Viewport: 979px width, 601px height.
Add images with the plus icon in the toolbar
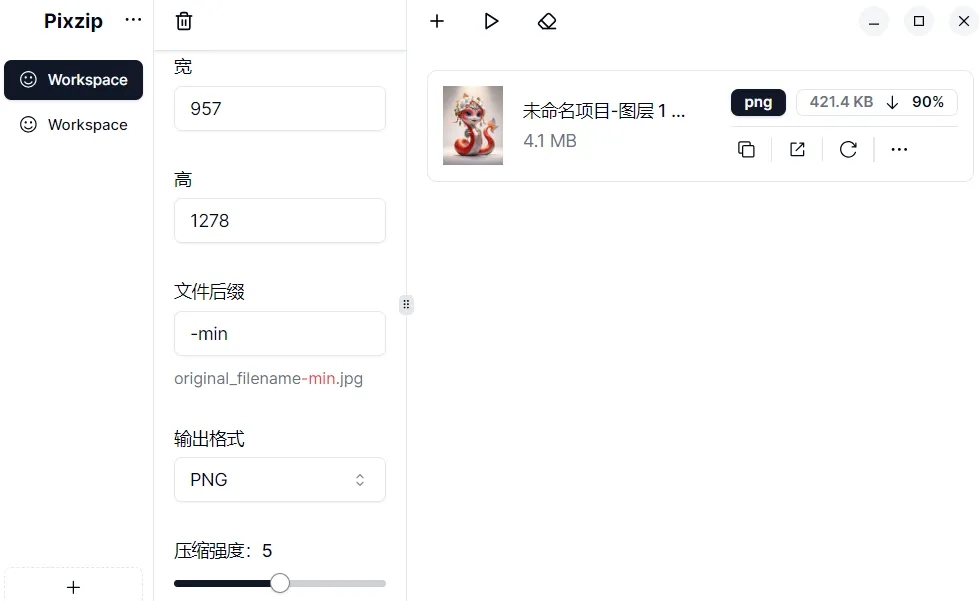437,21
